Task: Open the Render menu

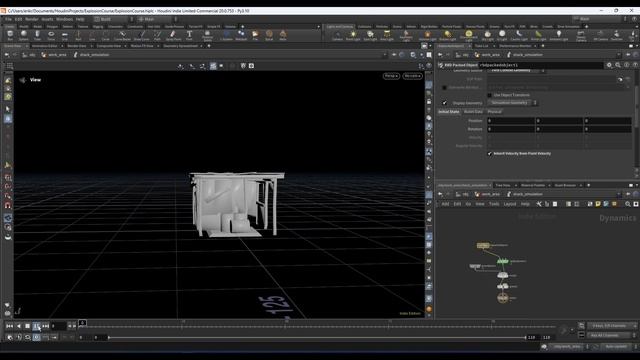Action: point(31,19)
